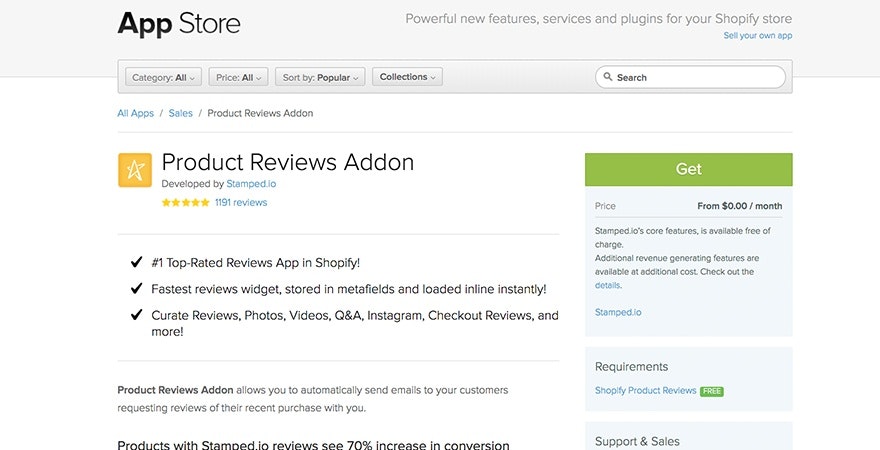This screenshot has height=450, width=880.
Task: Click the green FREE badge
Action: 712,391
